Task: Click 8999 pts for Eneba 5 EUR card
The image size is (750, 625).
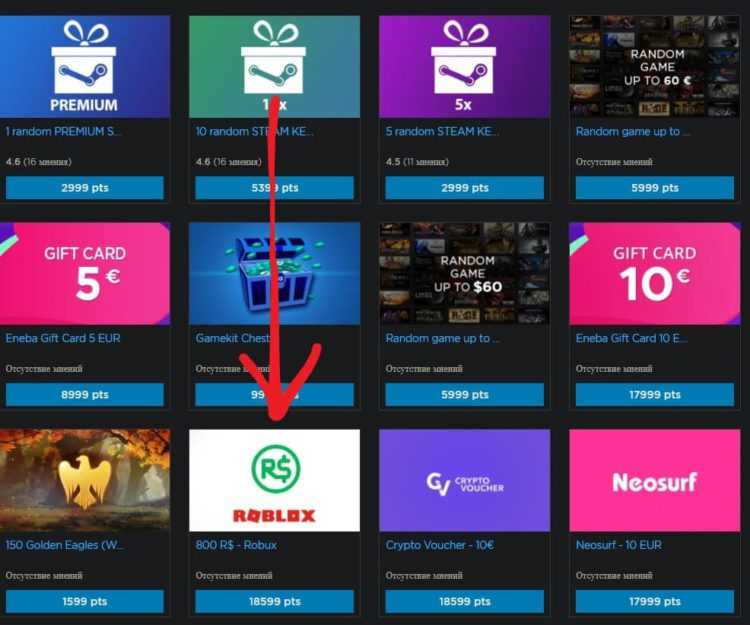Action: 85,395
